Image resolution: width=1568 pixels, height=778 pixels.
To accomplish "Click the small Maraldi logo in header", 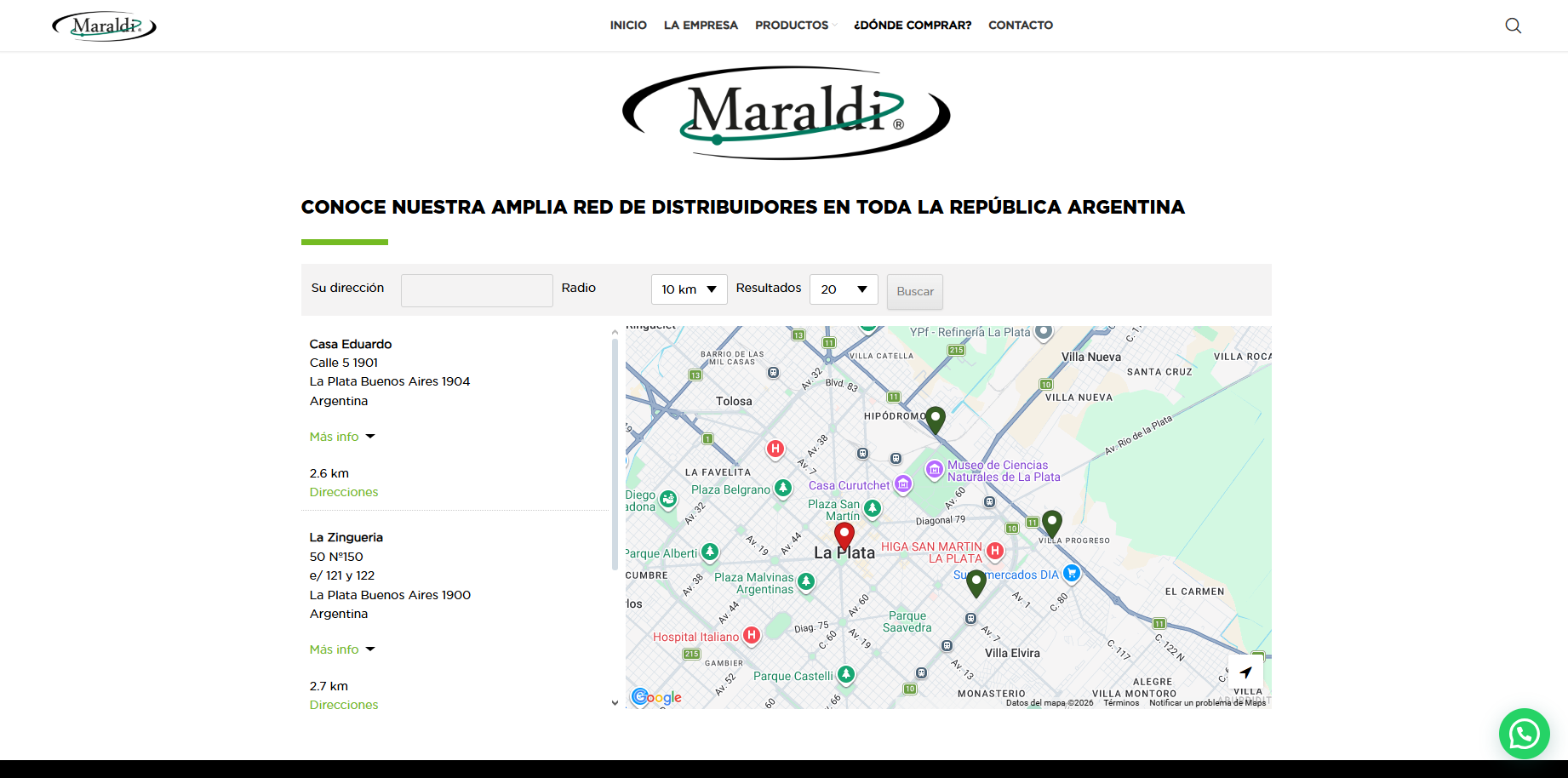I will [x=104, y=26].
